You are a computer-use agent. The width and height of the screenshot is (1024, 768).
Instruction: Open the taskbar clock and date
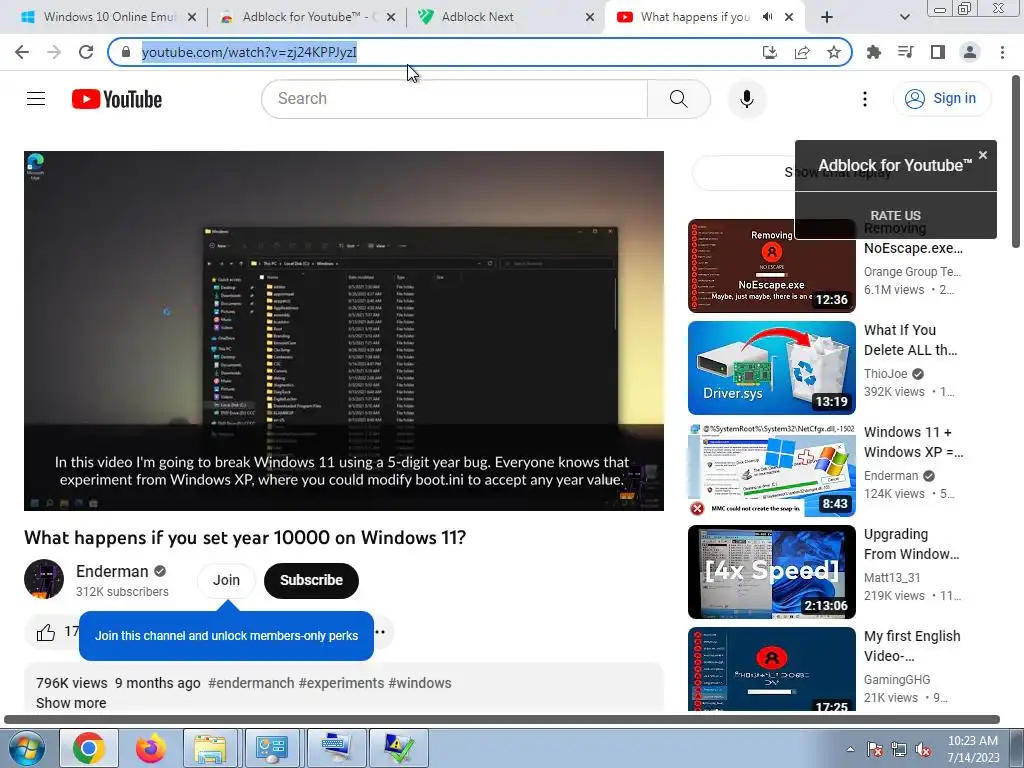coord(973,749)
